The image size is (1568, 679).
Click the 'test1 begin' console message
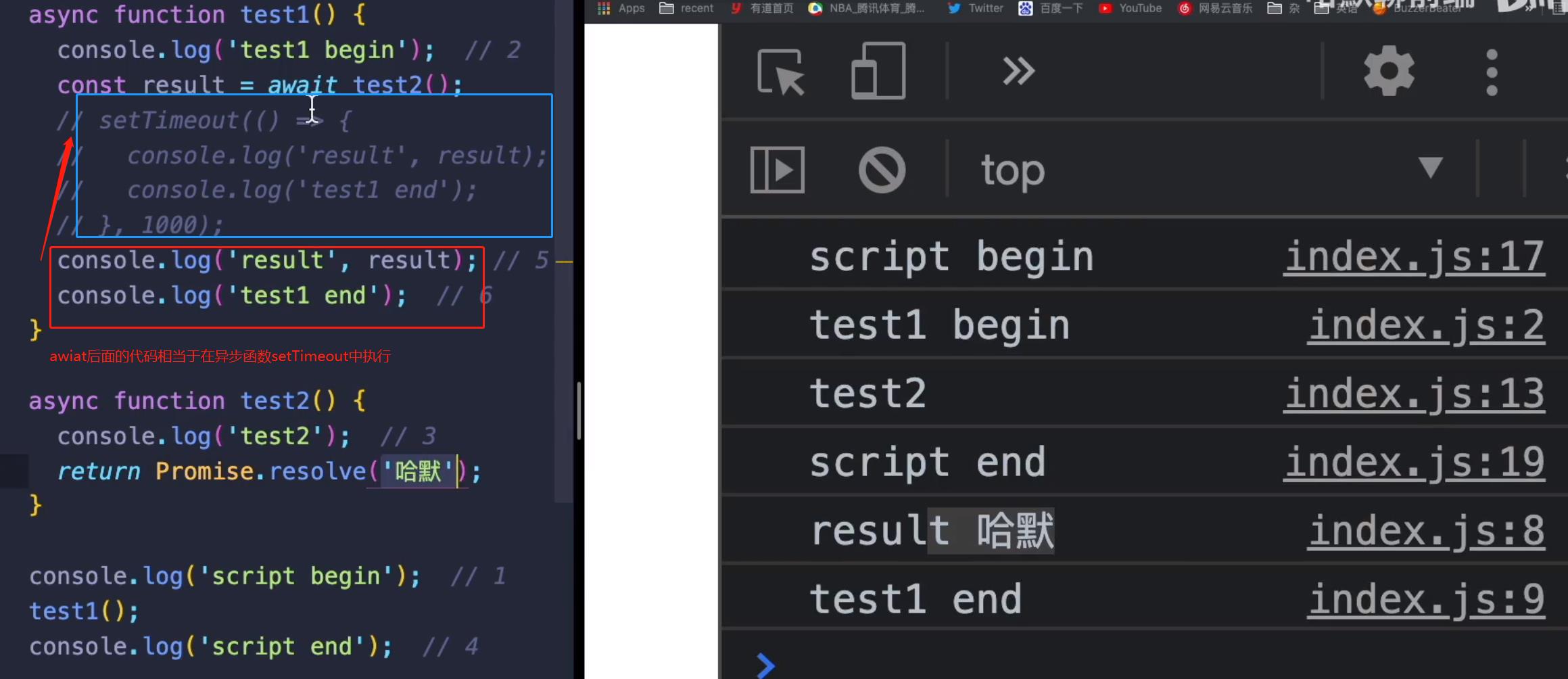pos(940,325)
